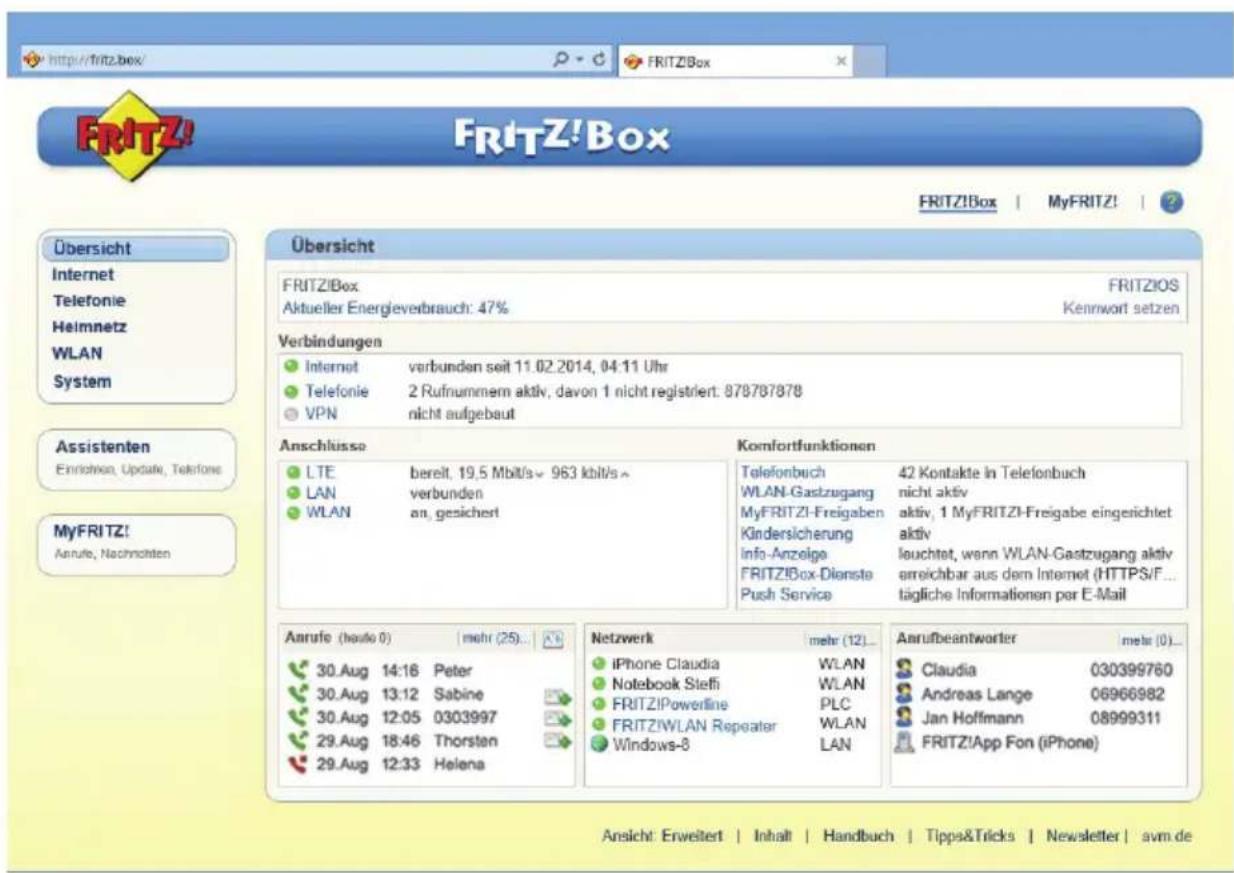
Task: Open the message icon in 0303997 row
Action: click(556, 719)
